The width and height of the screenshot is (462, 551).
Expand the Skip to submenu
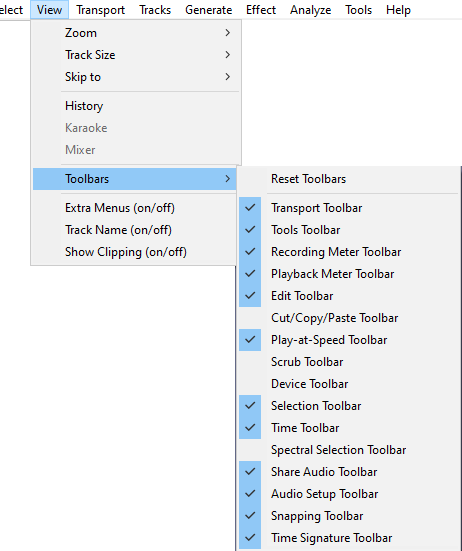coord(135,77)
